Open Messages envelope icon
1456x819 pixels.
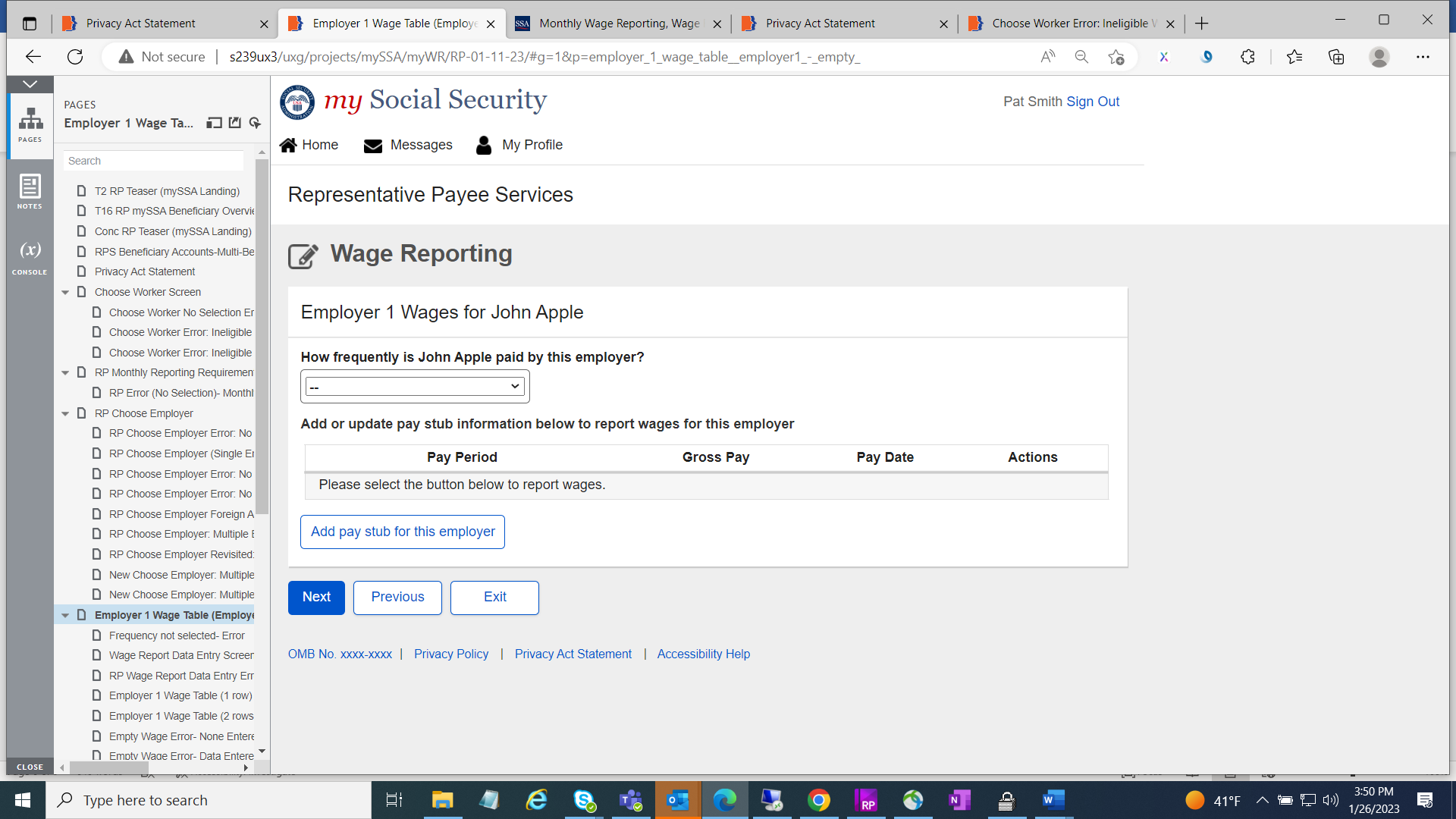(x=372, y=146)
